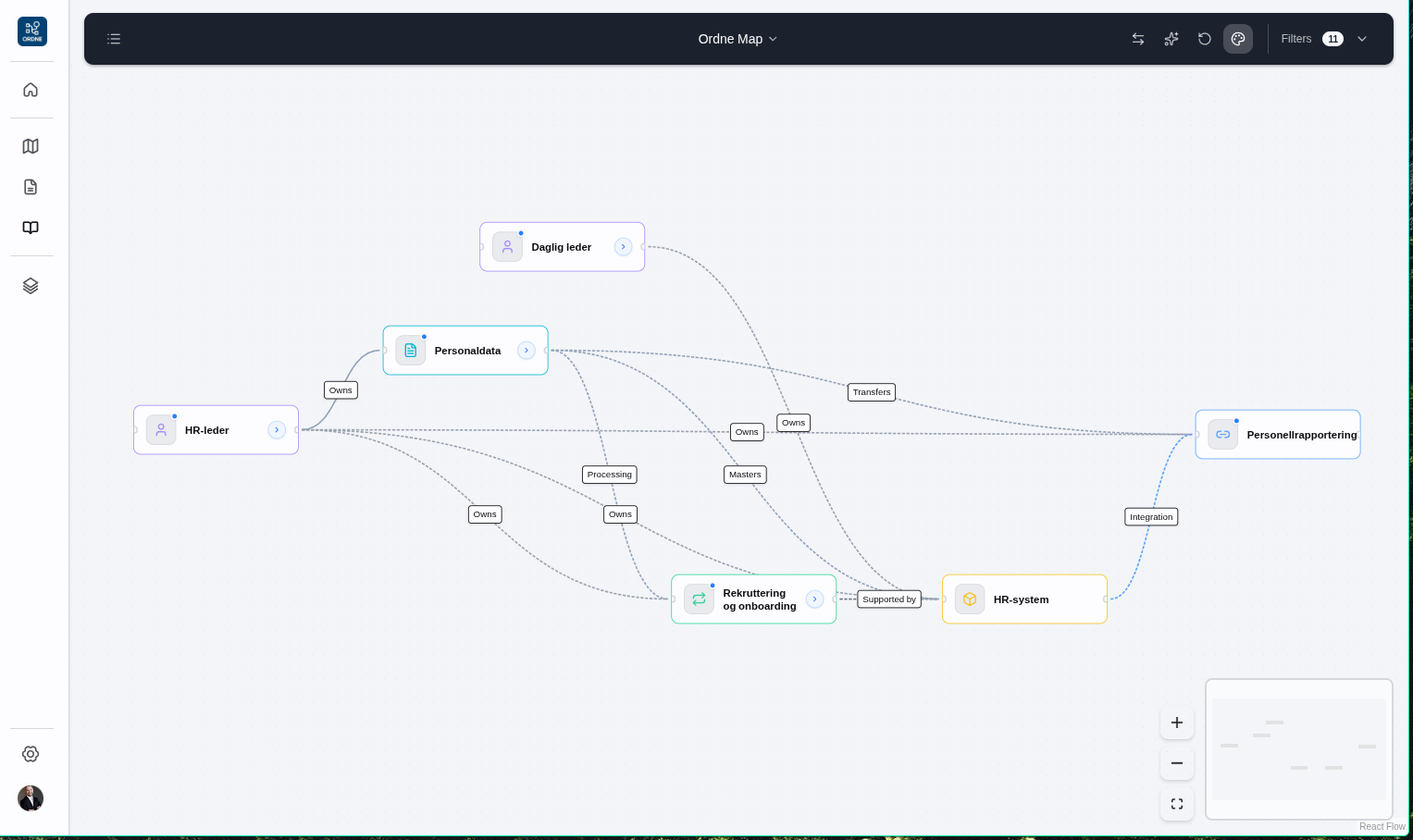This screenshot has height=840, width=1413.
Task: Open the user profile avatar
Action: pos(31,798)
